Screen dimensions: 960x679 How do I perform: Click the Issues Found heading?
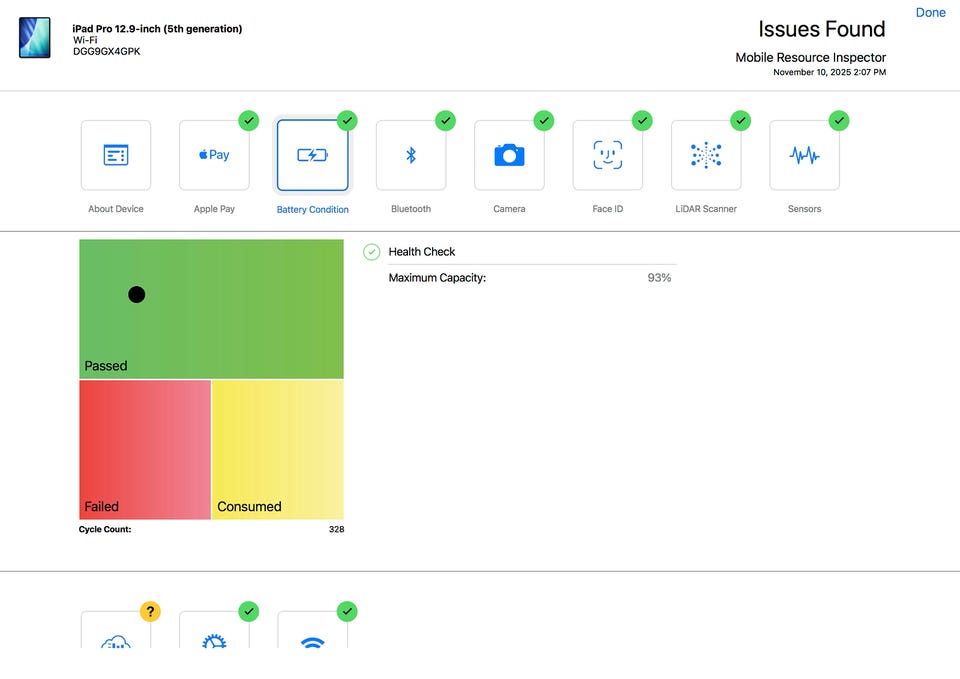pyautogui.click(x=822, y=29)
